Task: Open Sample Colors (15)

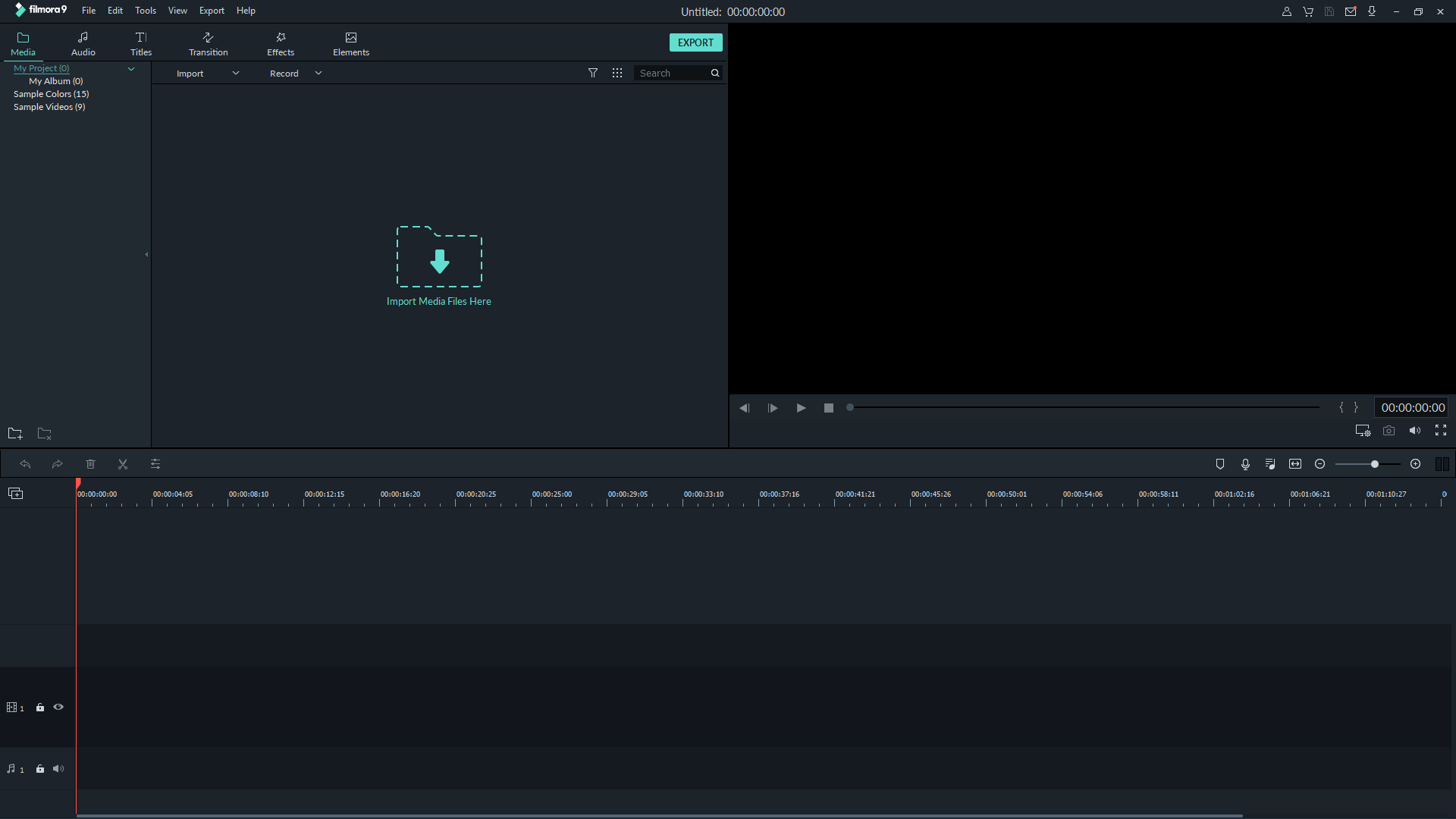Action: click(51, 94)
